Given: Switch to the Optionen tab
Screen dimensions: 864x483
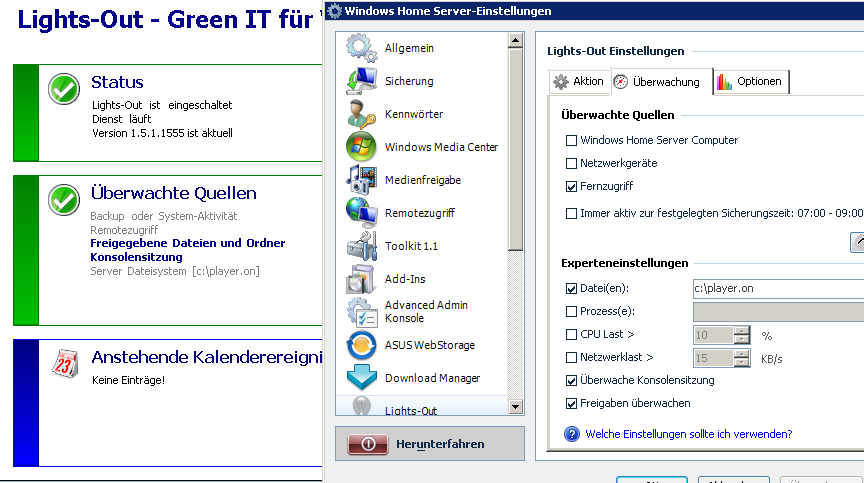Looking at the screenshot, I should click(x=750, y=82).
